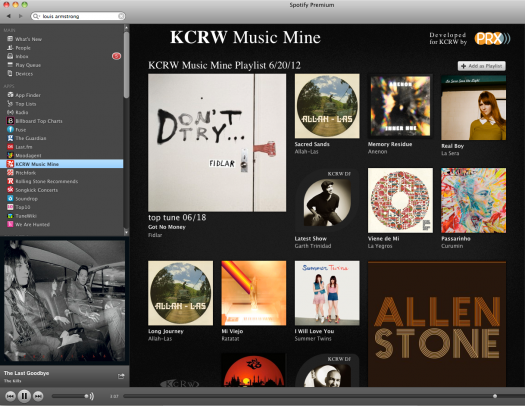525x406 pixels.
Task: Select the Last.fm app icon in sidebar
Action: [x=10, y=147]
